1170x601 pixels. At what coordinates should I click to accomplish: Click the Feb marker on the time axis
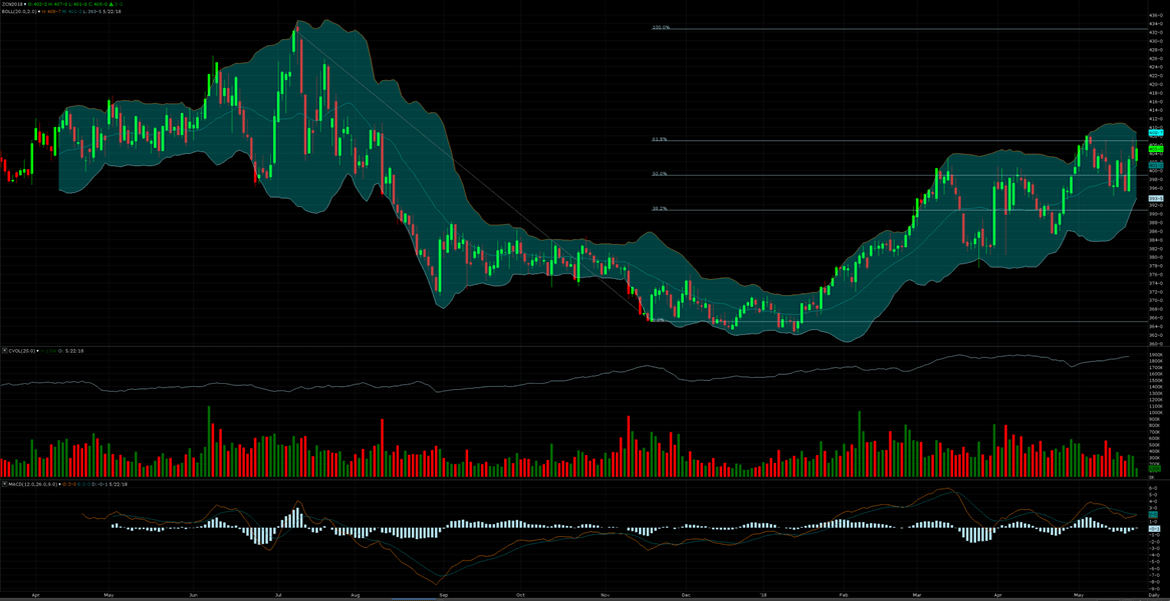coord(843,594)
